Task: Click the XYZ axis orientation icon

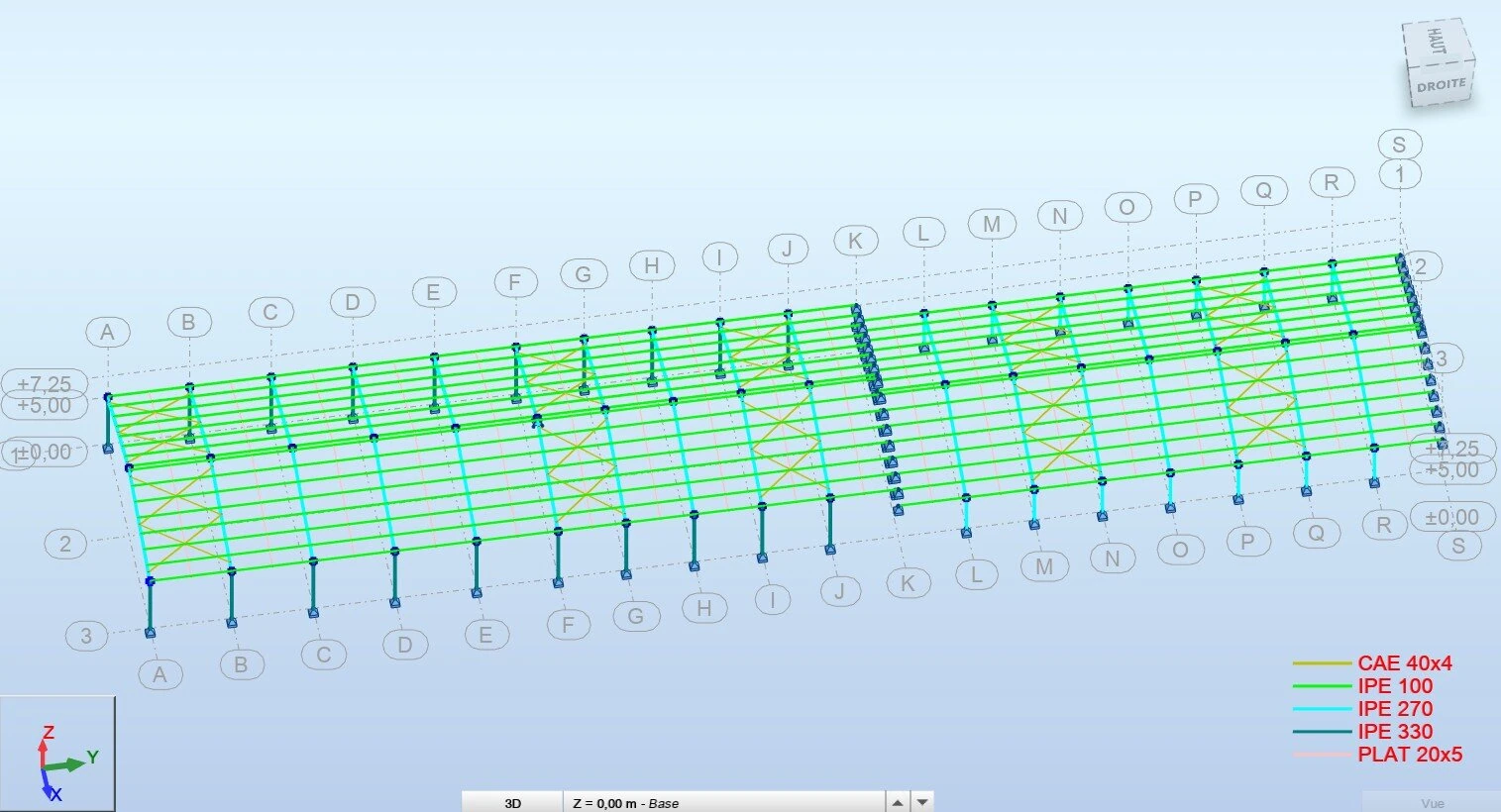Action: point(57,754)
